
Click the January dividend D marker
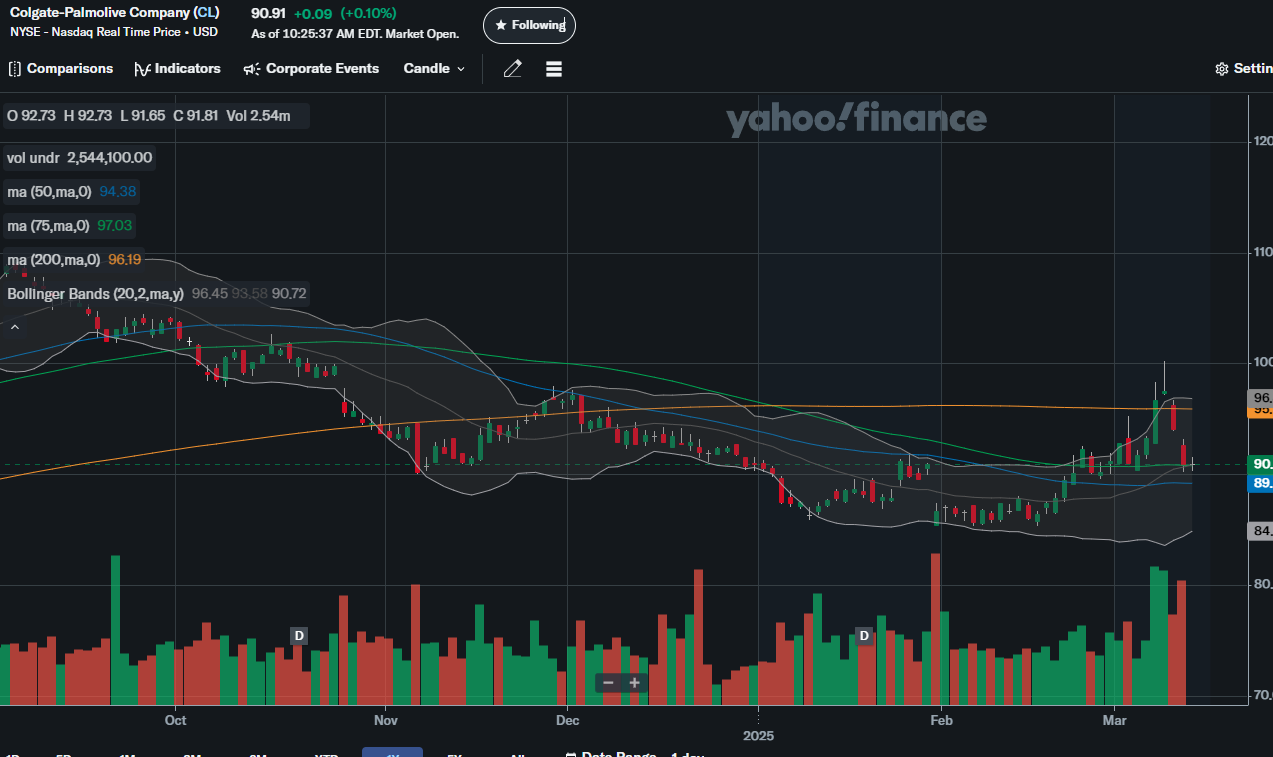(x=864, y=636)
